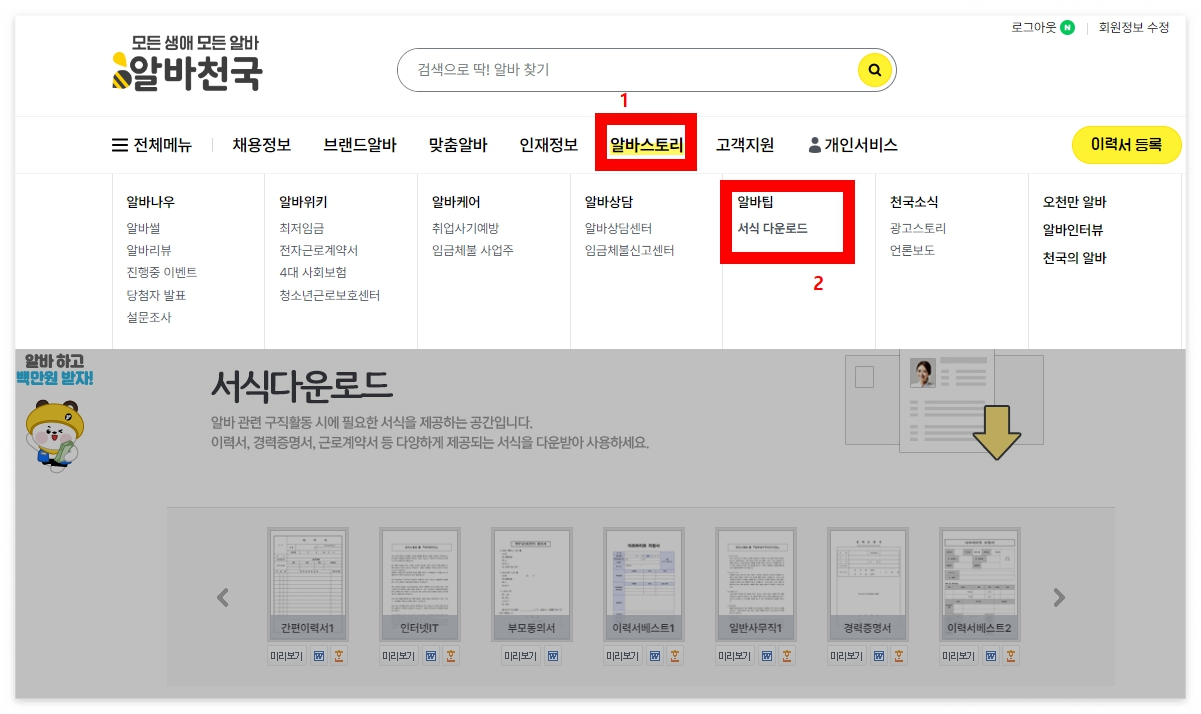
Task: Select the 알바스토리 menu tab
Action: point(647,145)
